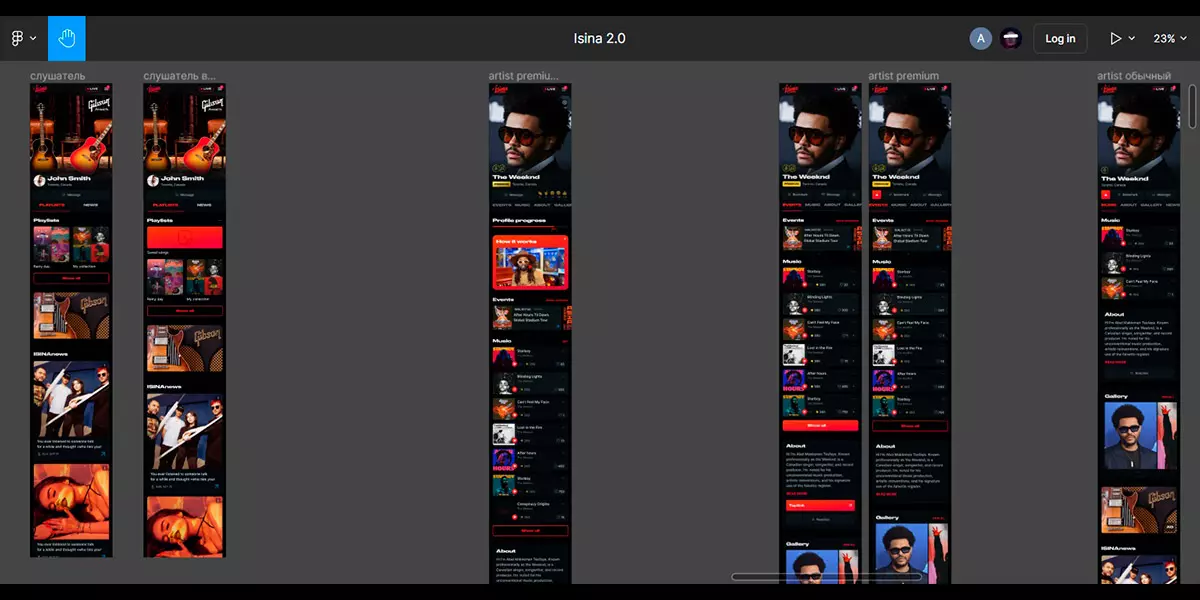
Task: Open the NEWS tab in слушатель frame
Action: (90, 204)
